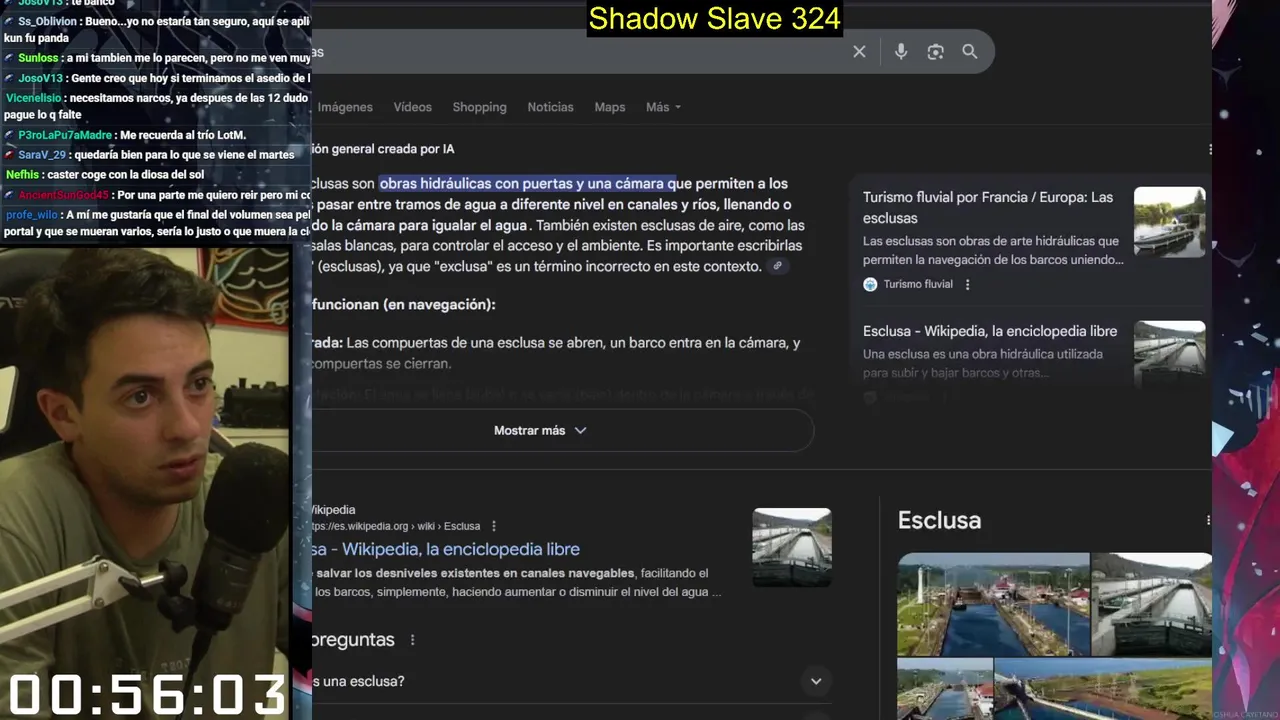Select the Maps tab
Image resolution: width=1280 pixels, height=720 pixels.
click(x=609, y=107)
